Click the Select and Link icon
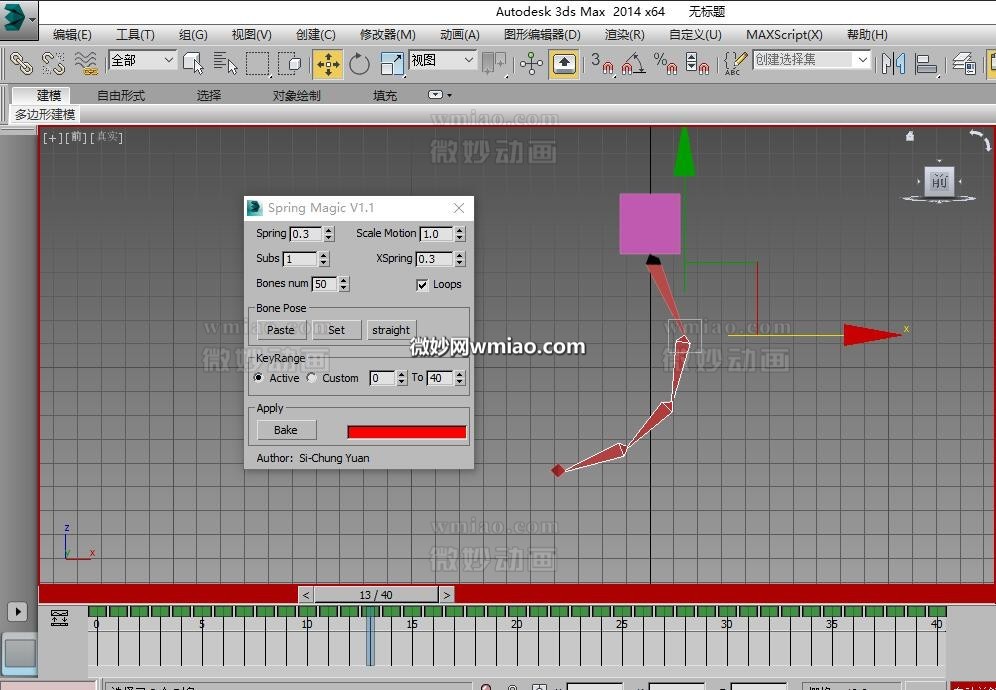This screenshot has width=996, height=690. coord(20,64)
